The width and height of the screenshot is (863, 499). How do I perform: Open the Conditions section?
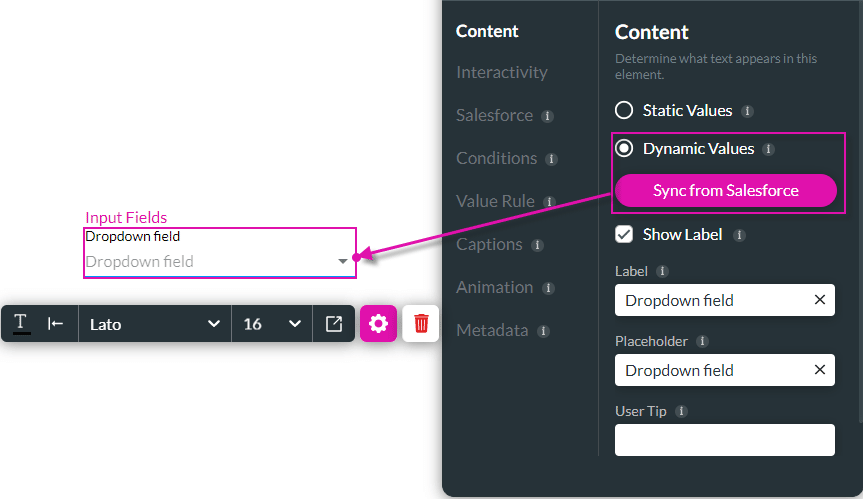click(496, 158)
